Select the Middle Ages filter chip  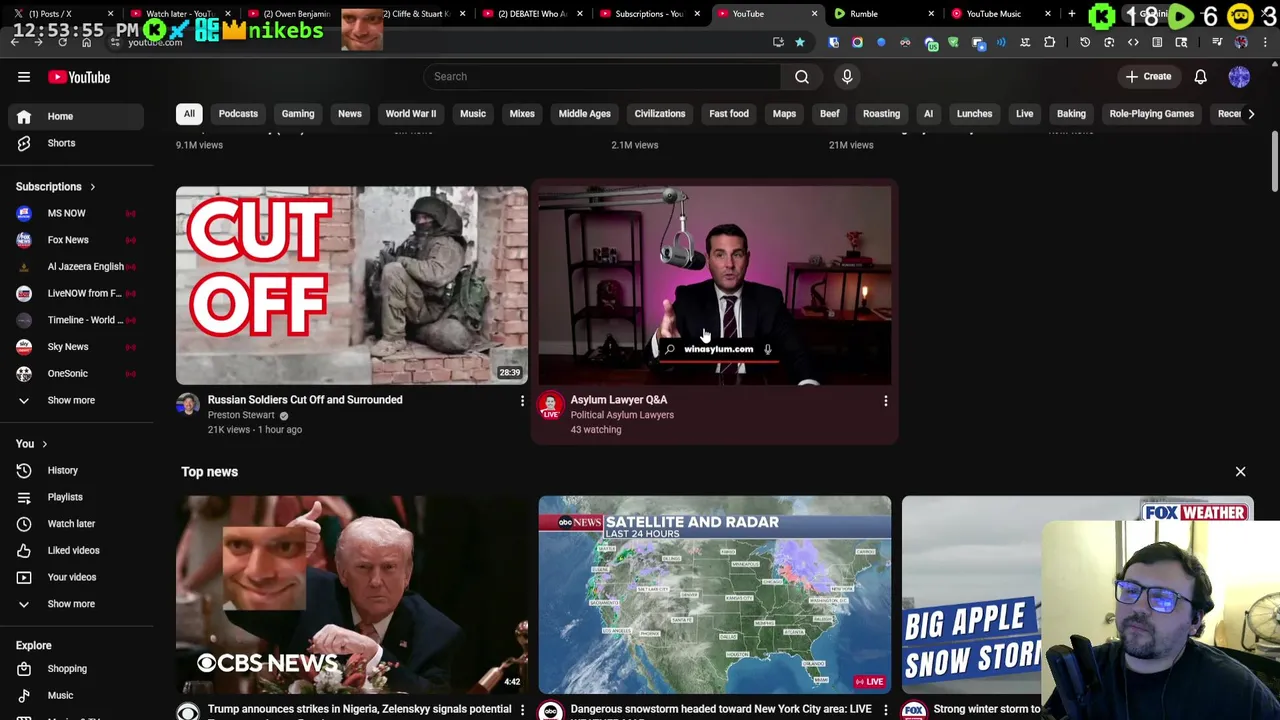(x=584, y=114)
